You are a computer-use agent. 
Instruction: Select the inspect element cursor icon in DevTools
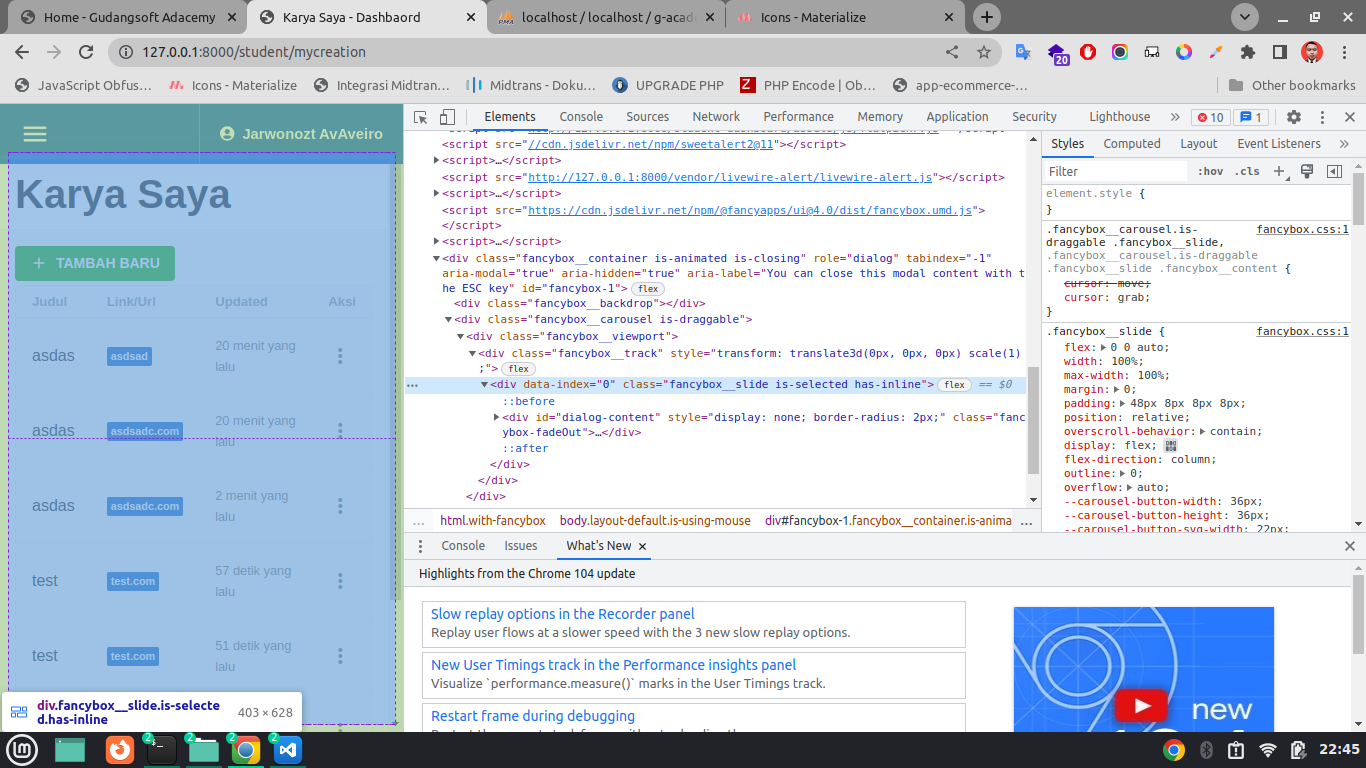click(420, 117)
